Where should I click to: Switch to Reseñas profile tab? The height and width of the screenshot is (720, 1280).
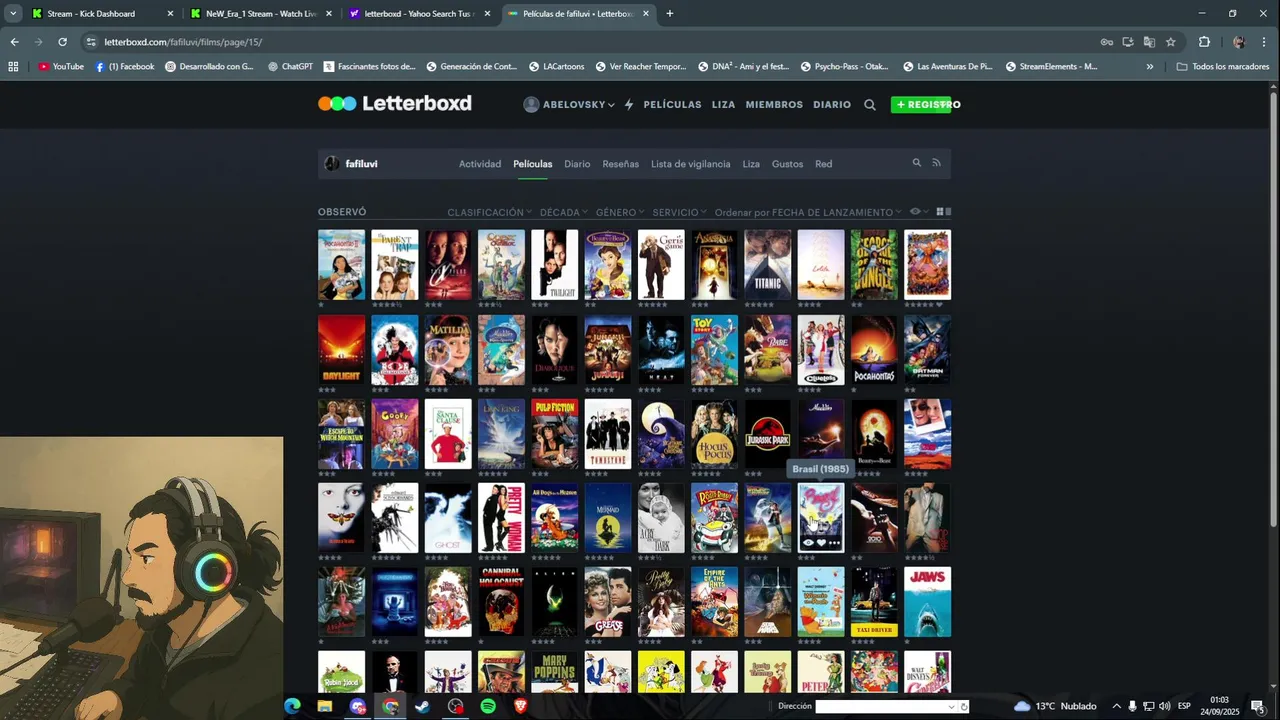point(620,164)
